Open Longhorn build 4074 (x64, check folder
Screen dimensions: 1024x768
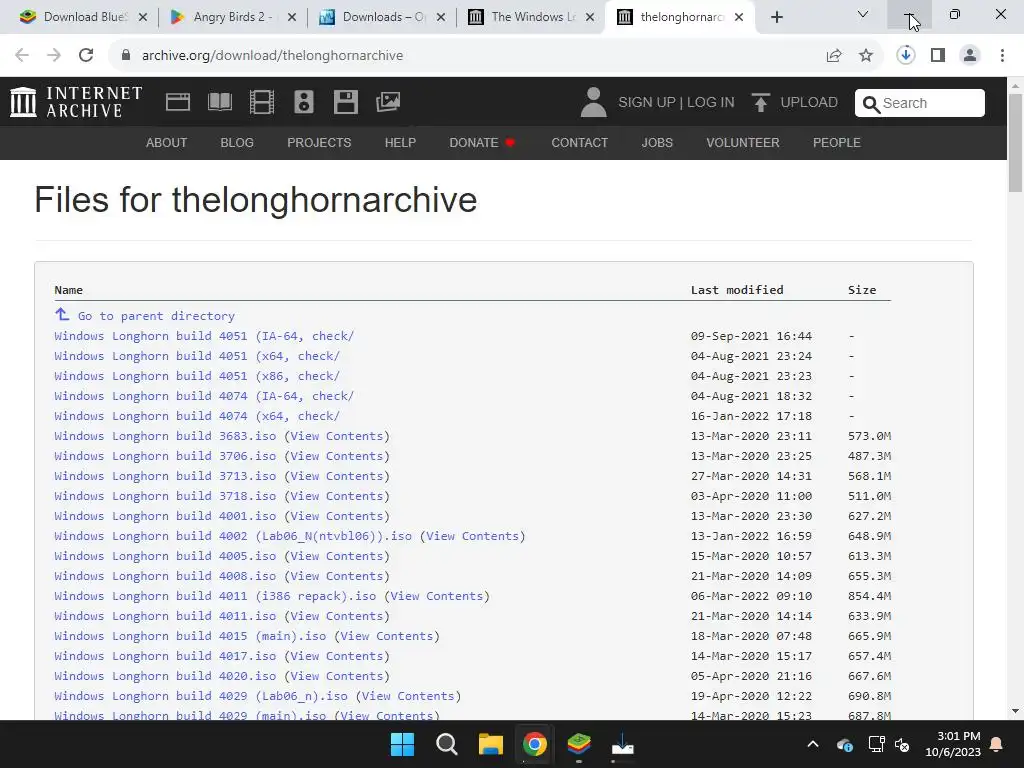(x=197, y=416)
